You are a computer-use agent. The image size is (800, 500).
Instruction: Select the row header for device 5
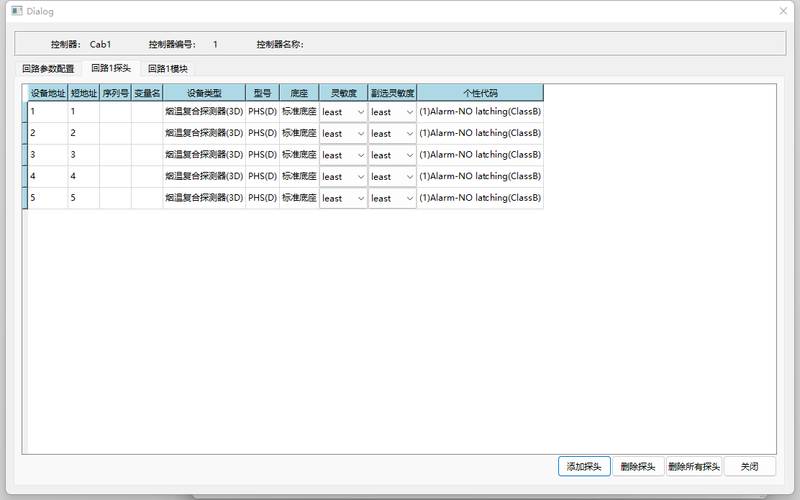[25, 198]
